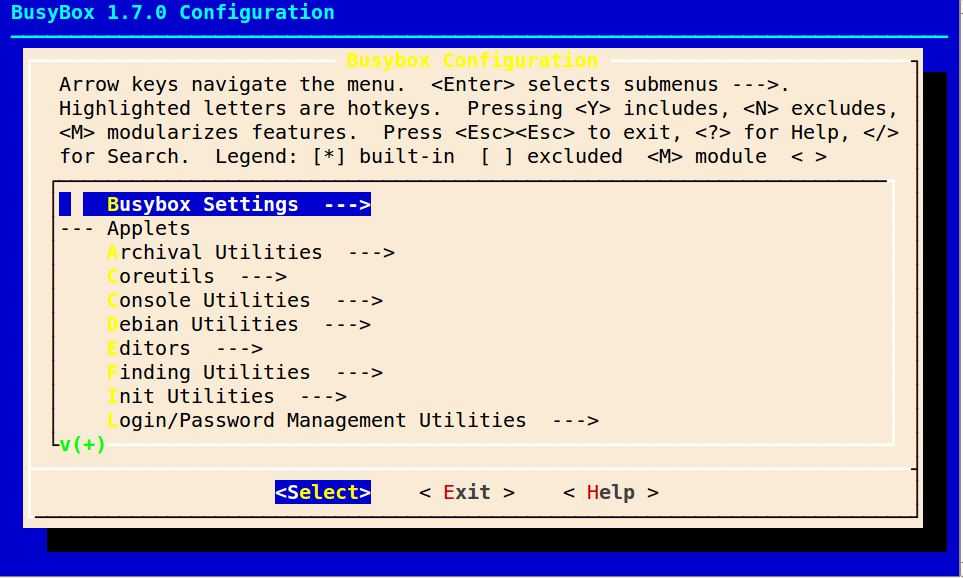Click the BusyBox 1.7.0 Configuration header
Screen dimensions: 963x578
[x=173, y=12]
